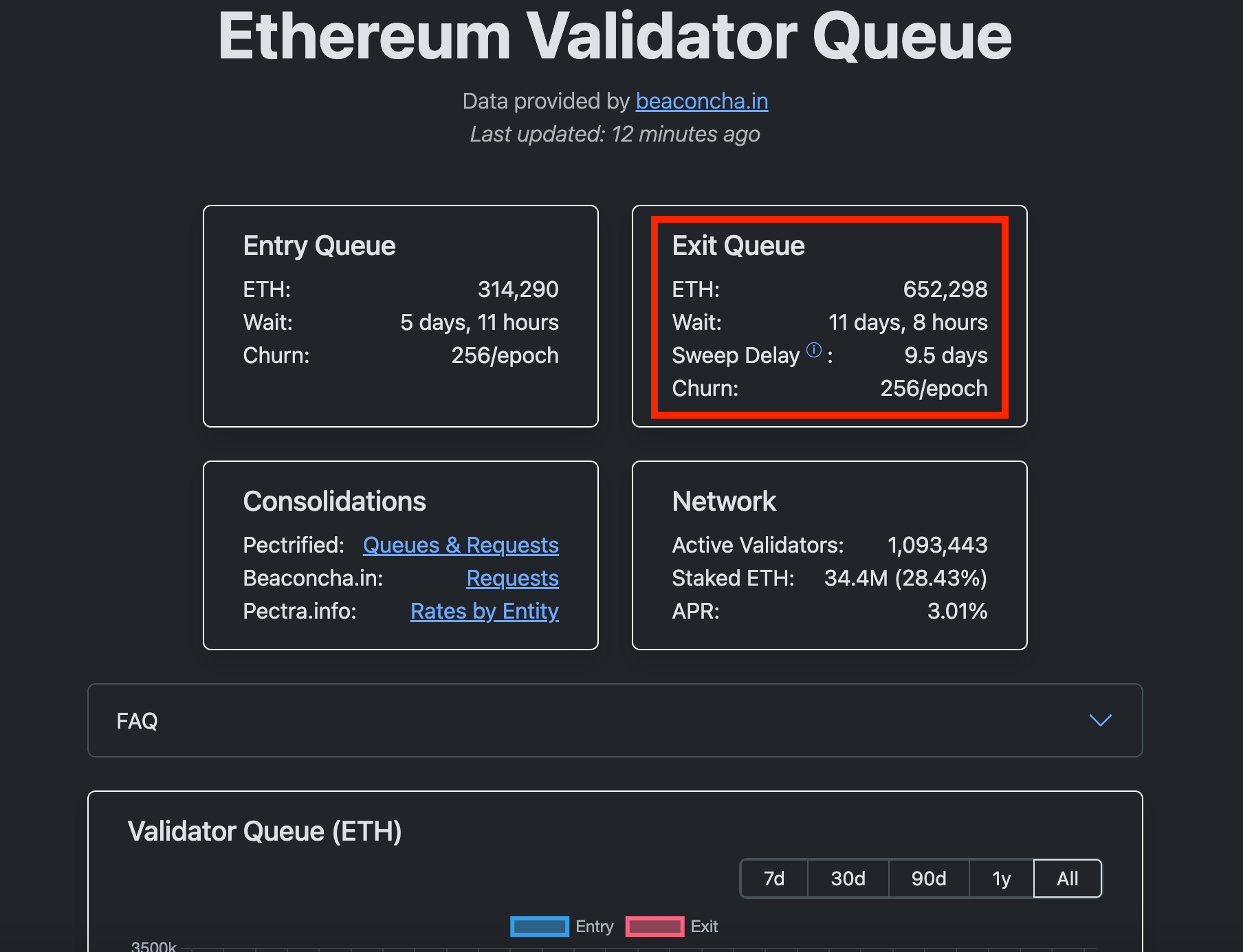Click the Network card heading
The width and height of the screenshot is (1243, 952).
(725, 502)
